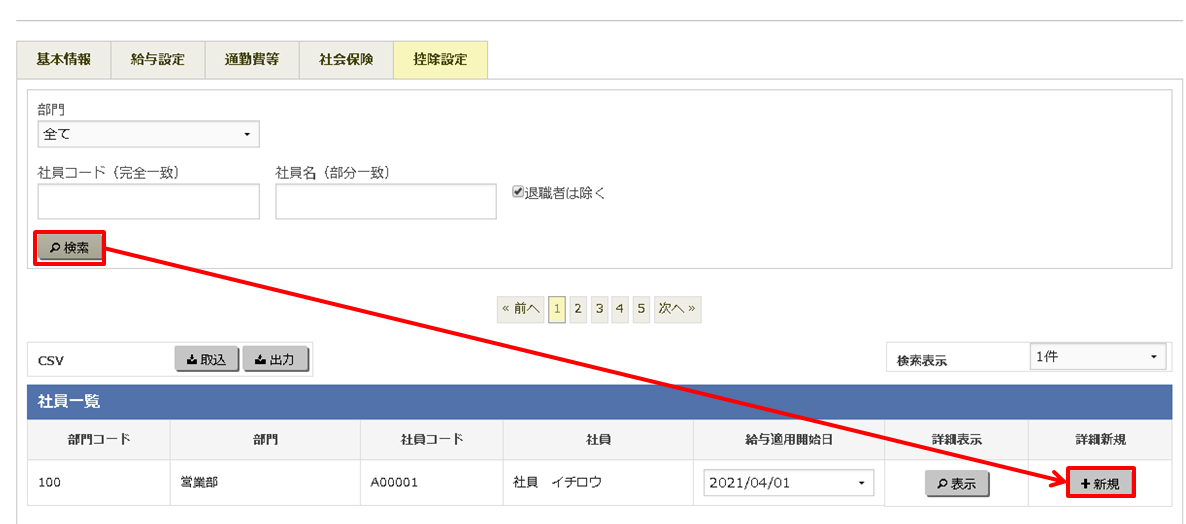
Task: Jump to page 3 in pagination
Action: click(599, 310)
